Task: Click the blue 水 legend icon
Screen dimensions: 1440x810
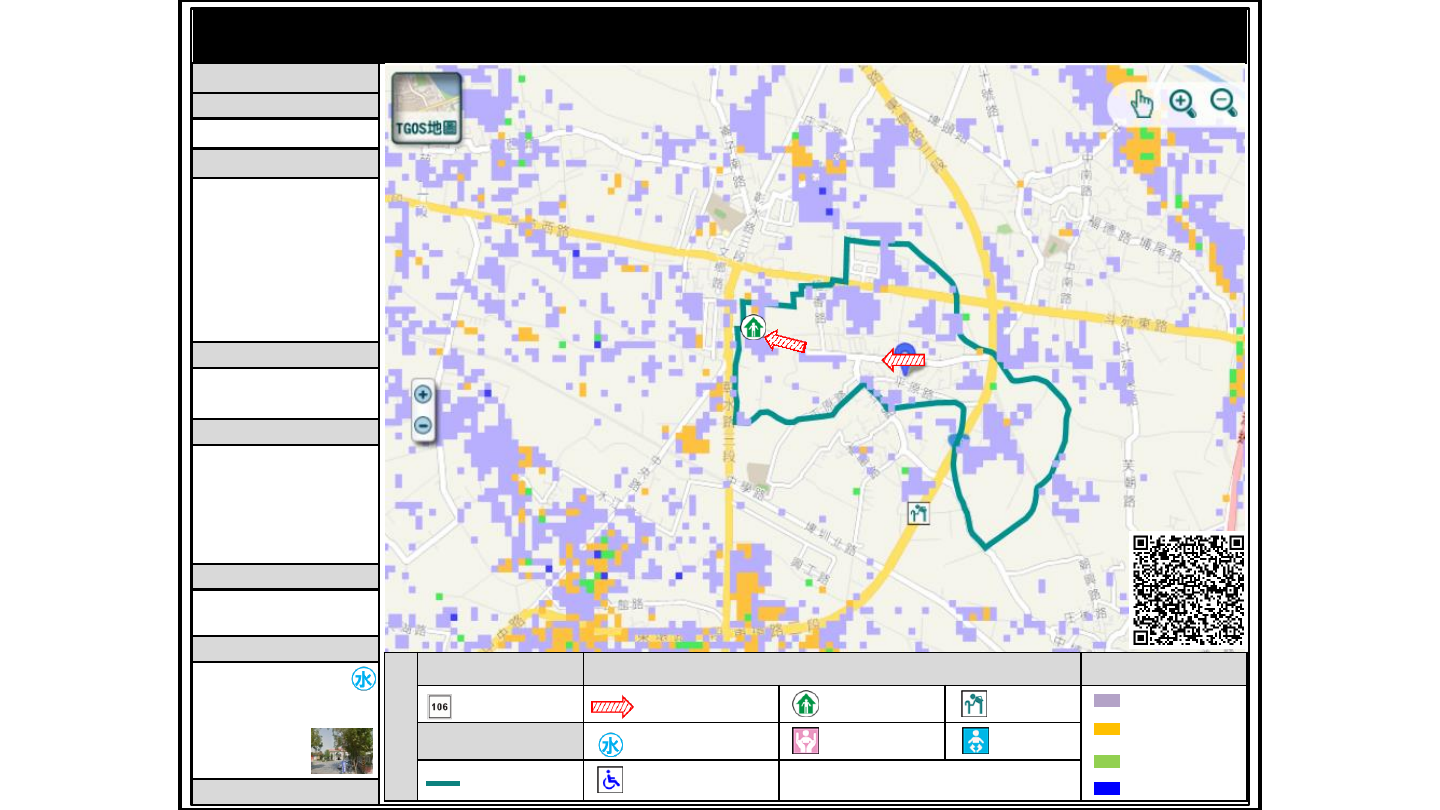Action: click(611, 745)
